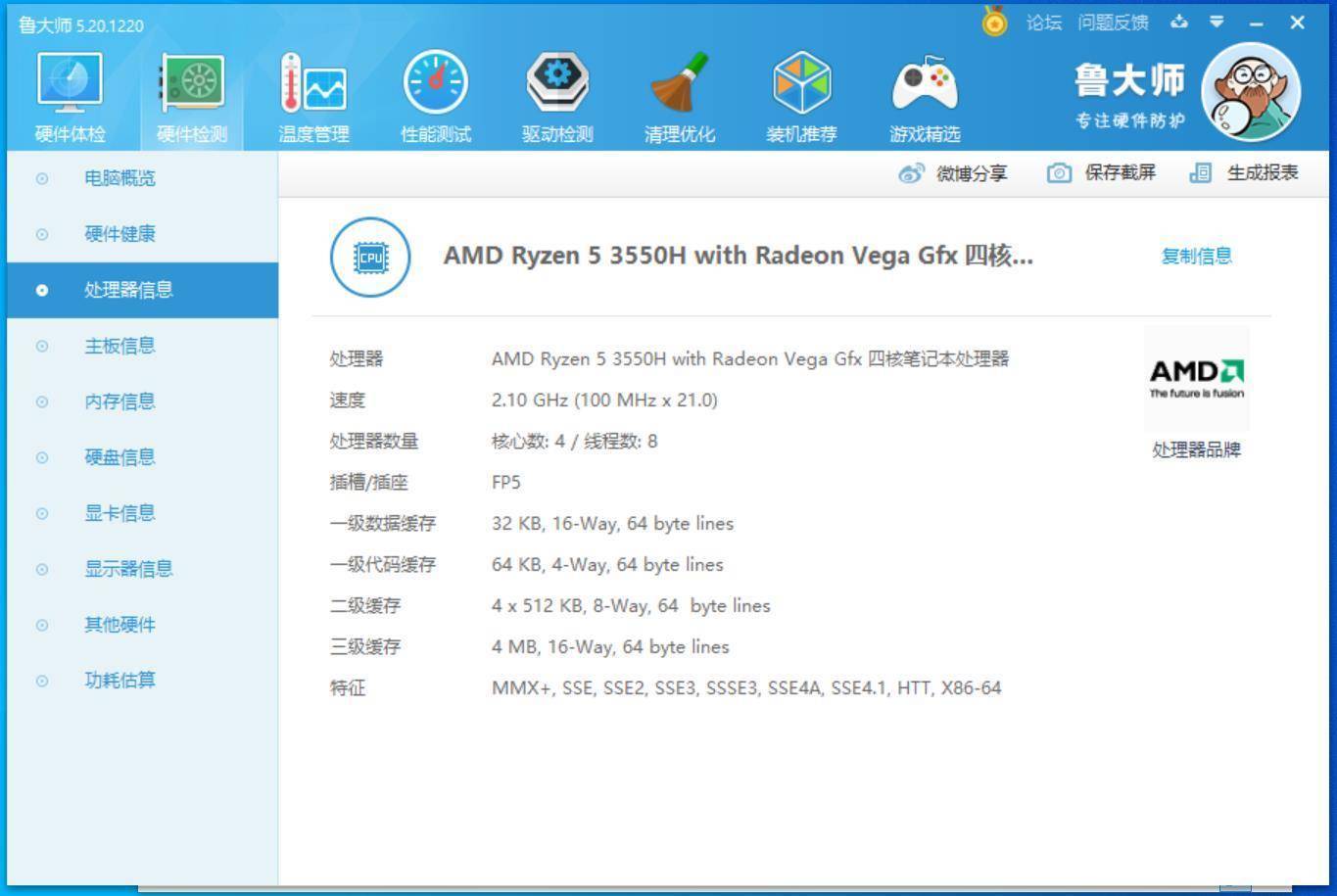Minimize the 鲁大师 window
Image resolution: width=1337 pixels, height=896 pixels.
(1257, 23)
